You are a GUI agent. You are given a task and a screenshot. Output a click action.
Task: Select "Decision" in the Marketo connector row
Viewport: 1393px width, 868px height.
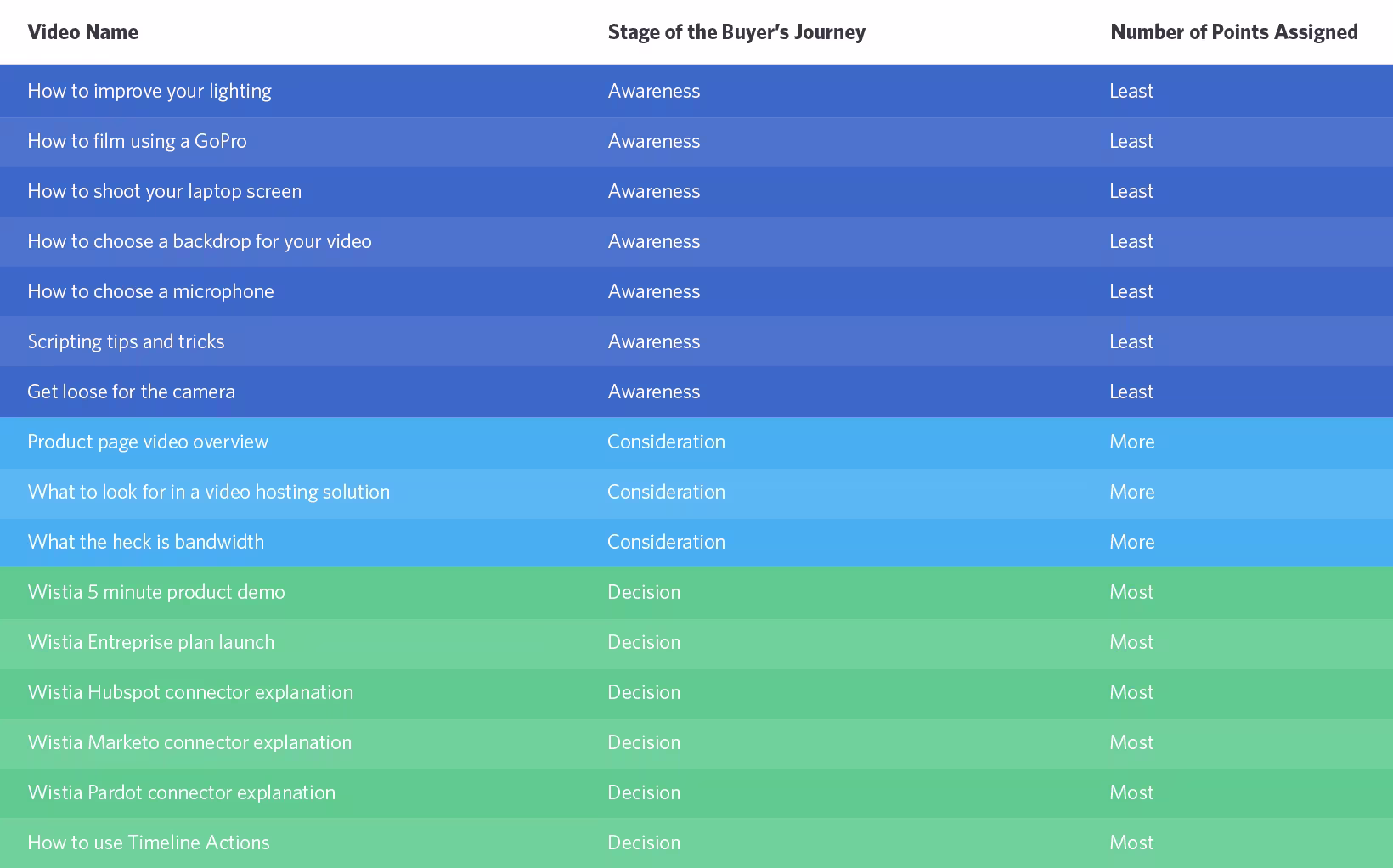tap(644, 742)
